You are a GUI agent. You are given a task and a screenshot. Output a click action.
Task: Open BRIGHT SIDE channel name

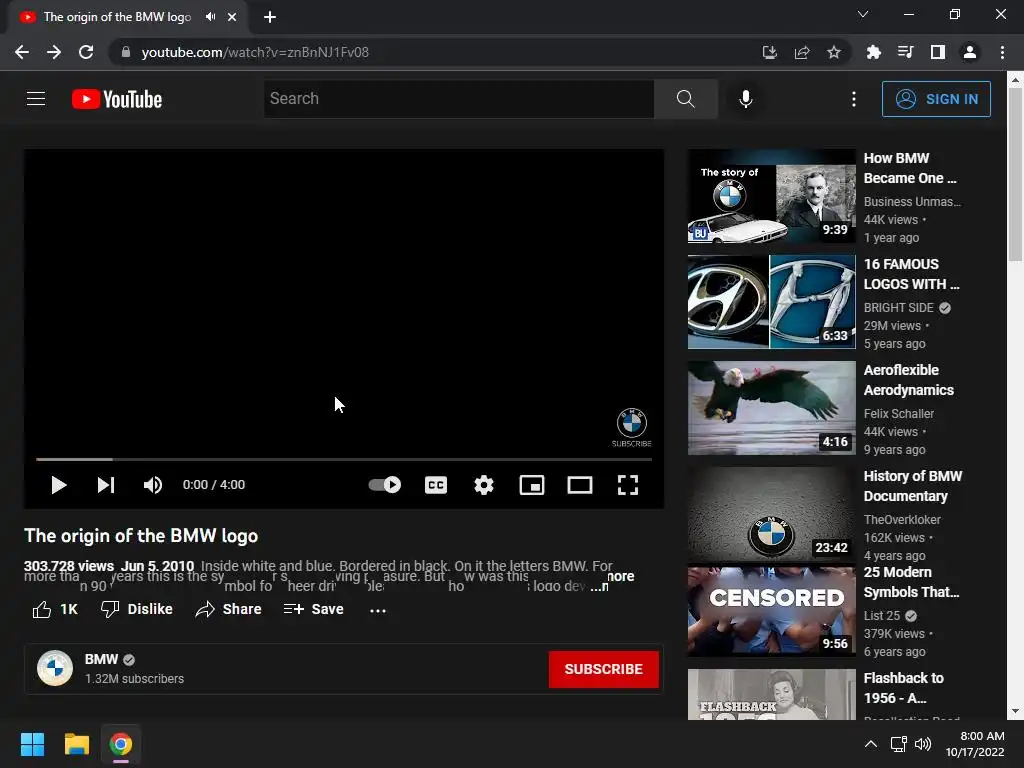899,308
